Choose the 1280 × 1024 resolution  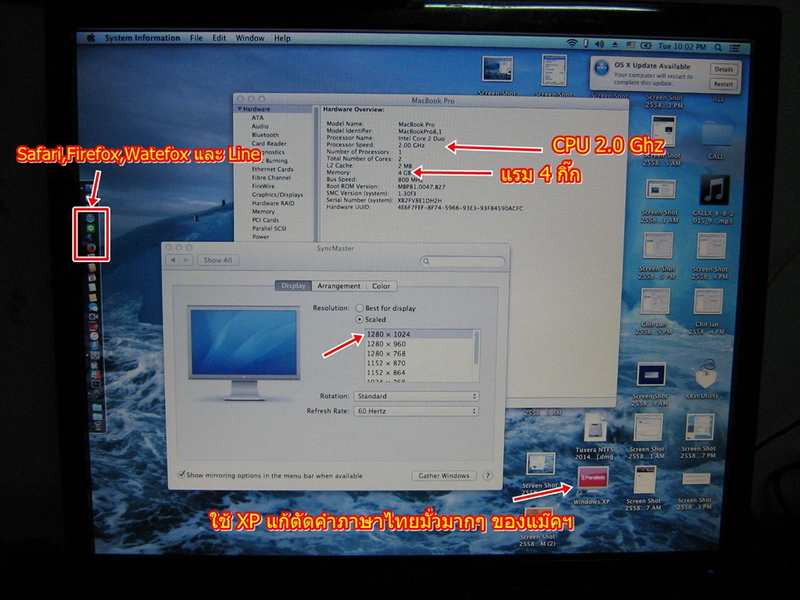419,334
